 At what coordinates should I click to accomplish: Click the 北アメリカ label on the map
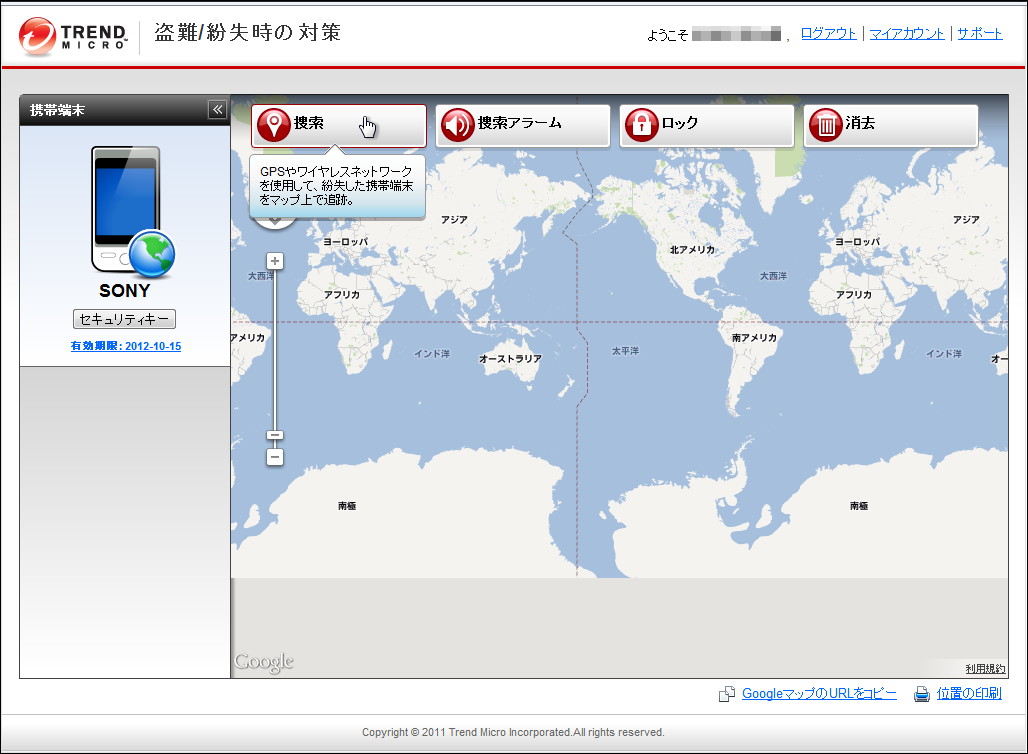click(x=692, y=250)
